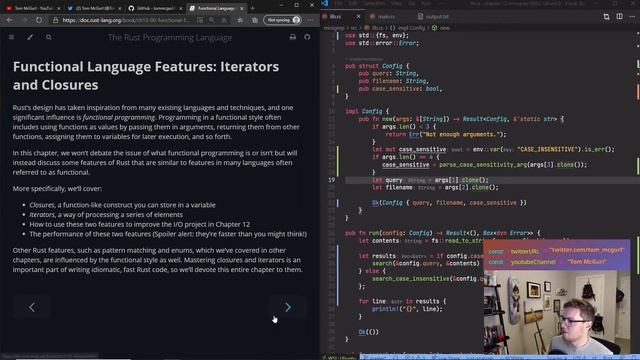Open the theme picker paintbrush icon

(x=30, y=37)
